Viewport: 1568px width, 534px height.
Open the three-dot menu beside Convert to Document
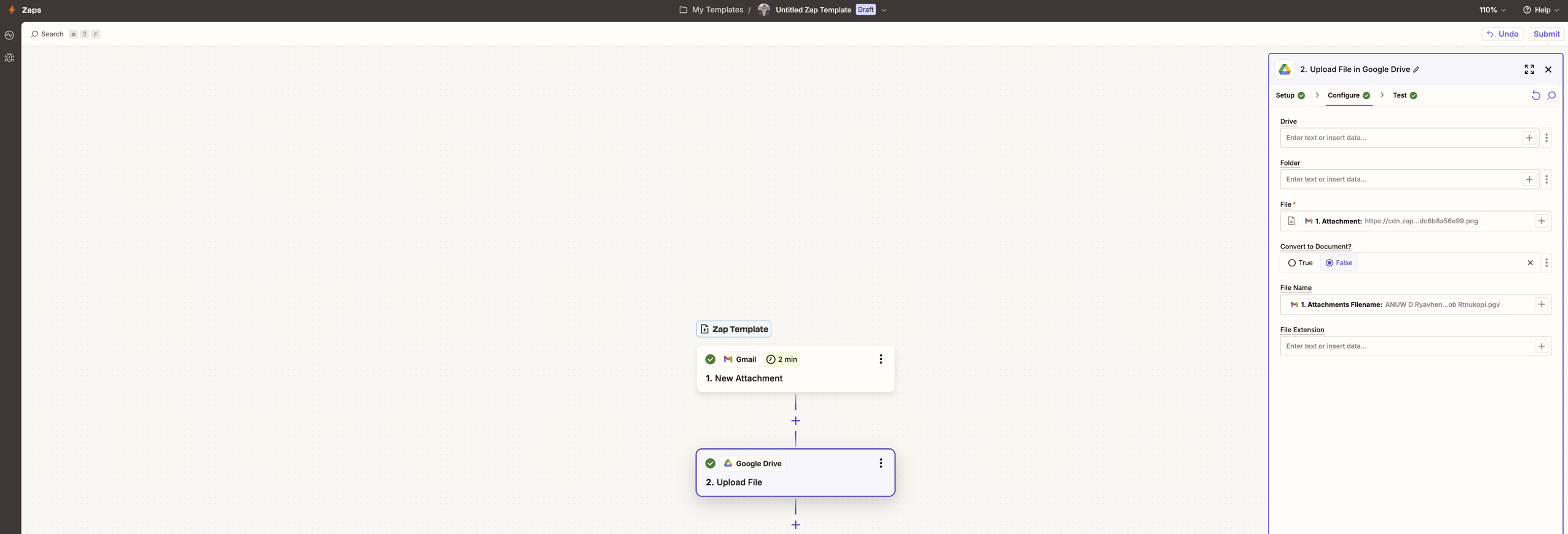1546,263
